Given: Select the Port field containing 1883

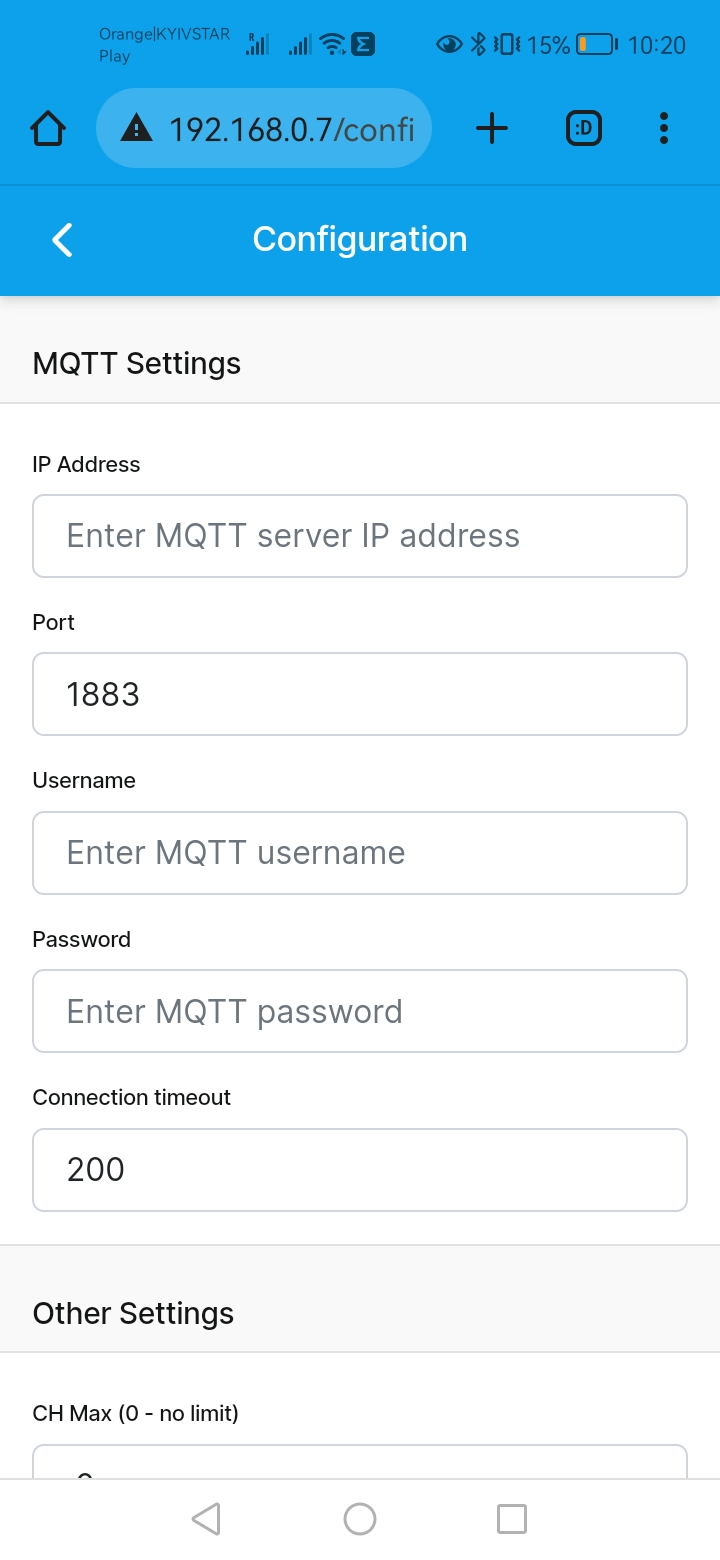Looking at the screenshot, I should pyautogui.click(x=360, y=694).
